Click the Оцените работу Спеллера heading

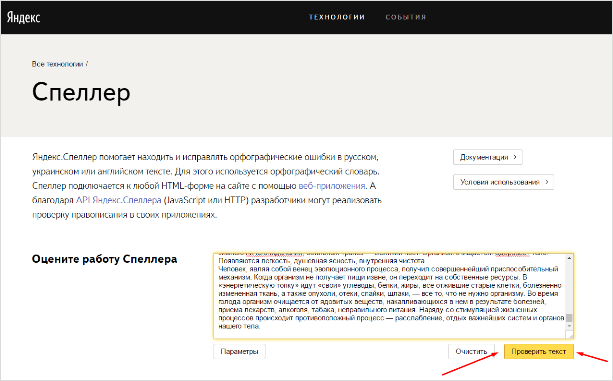[104, 259]
